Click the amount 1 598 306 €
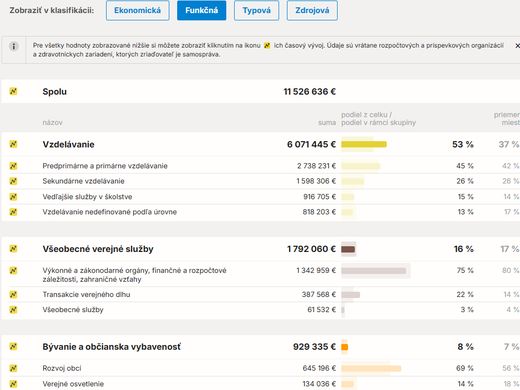 click(x=316, y=181)
